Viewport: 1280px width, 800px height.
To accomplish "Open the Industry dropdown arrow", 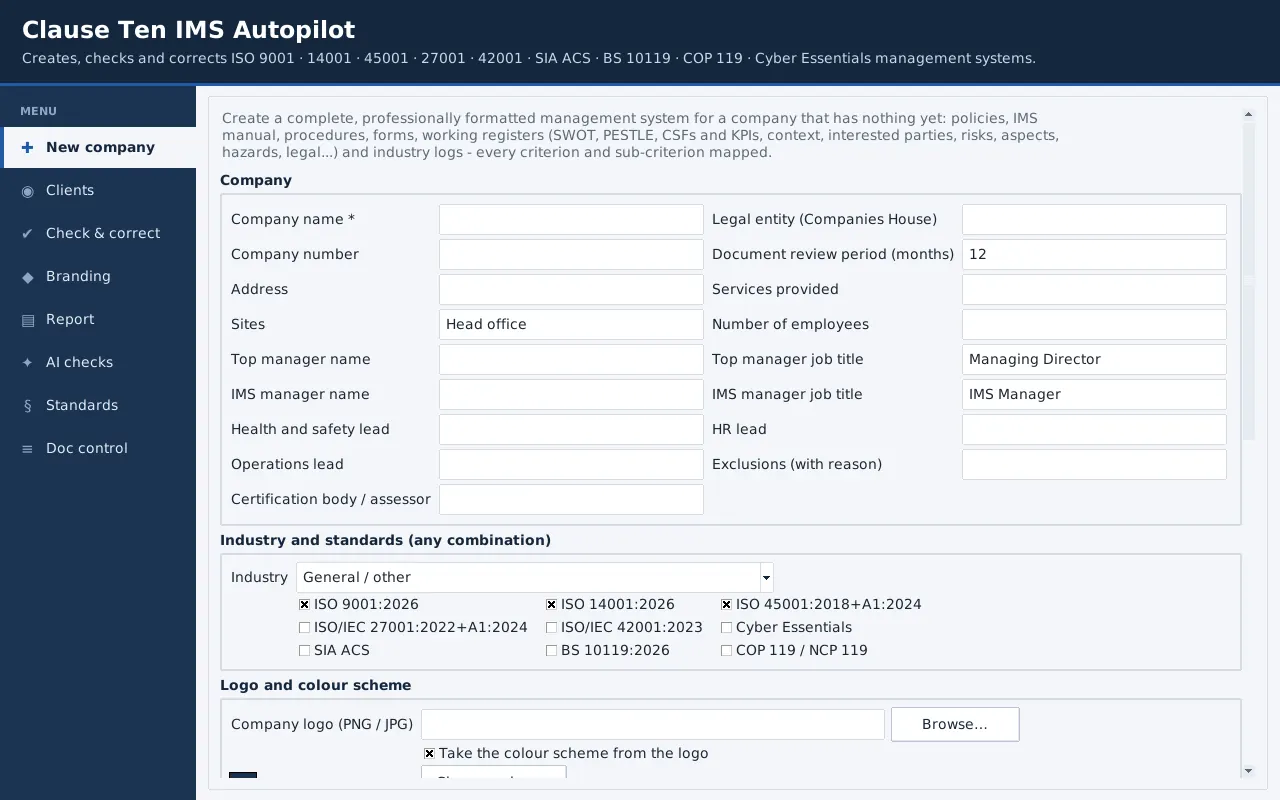I will (x=767, y=577).
